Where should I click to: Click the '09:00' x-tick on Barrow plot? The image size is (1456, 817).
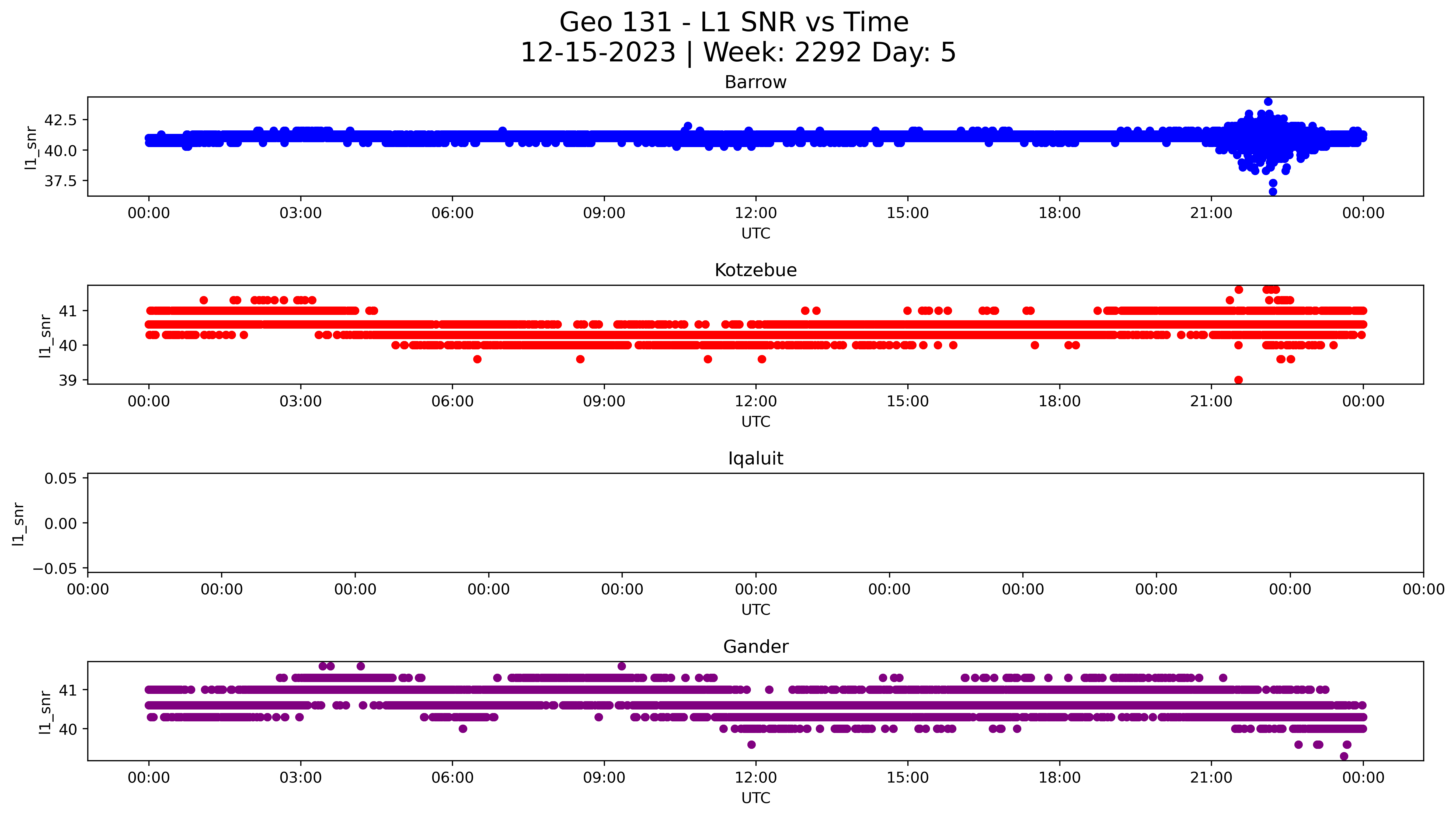coord(604,213)
